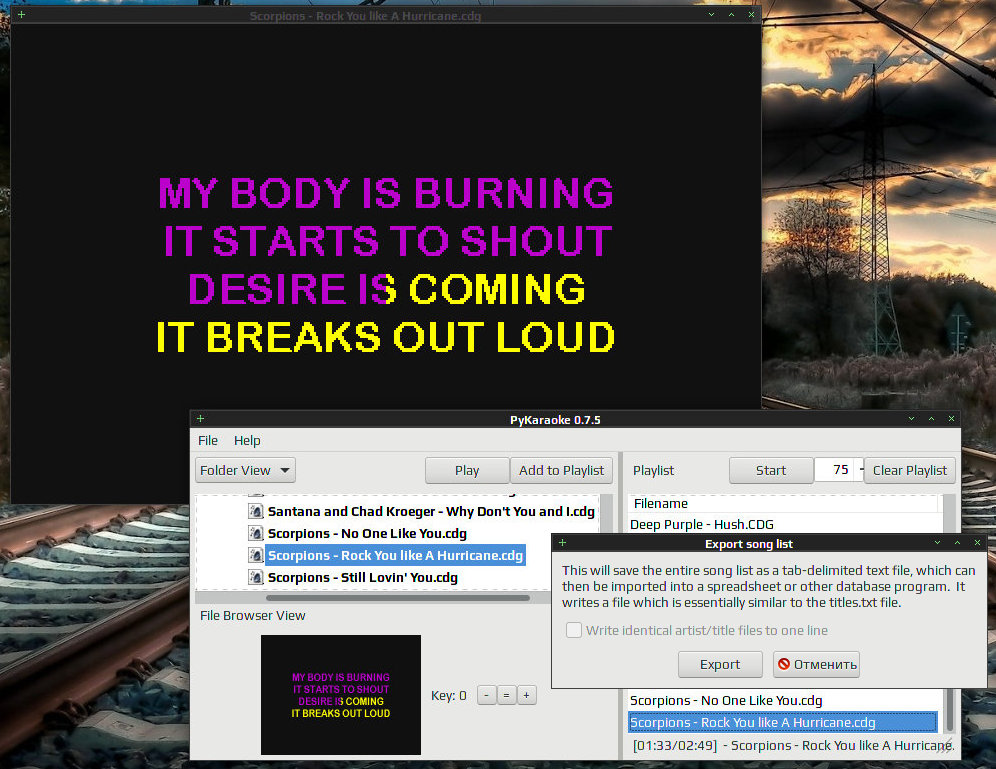
Task: Raise the key with the plus button
Action: pos(527,695)
